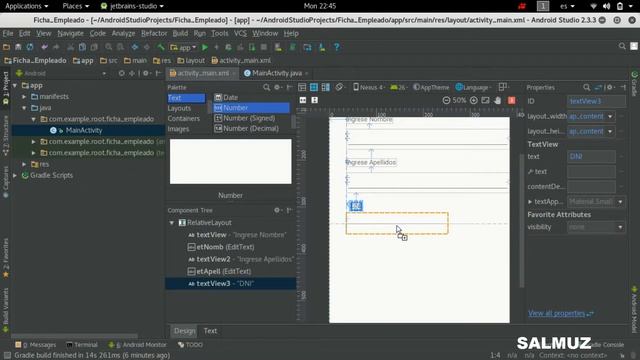Click the text attribute field showing DNI
640x360 pixels.
click(591, 157)
